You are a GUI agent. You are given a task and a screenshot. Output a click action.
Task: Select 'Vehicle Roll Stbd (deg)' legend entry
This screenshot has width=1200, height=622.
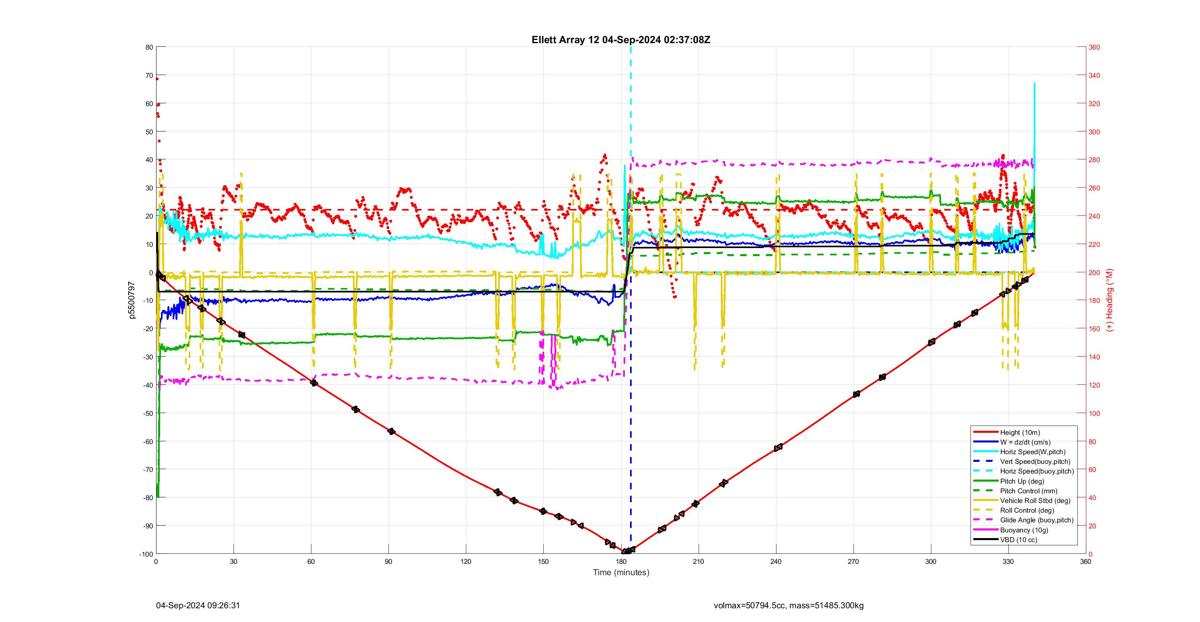(x=1035, y=500)
